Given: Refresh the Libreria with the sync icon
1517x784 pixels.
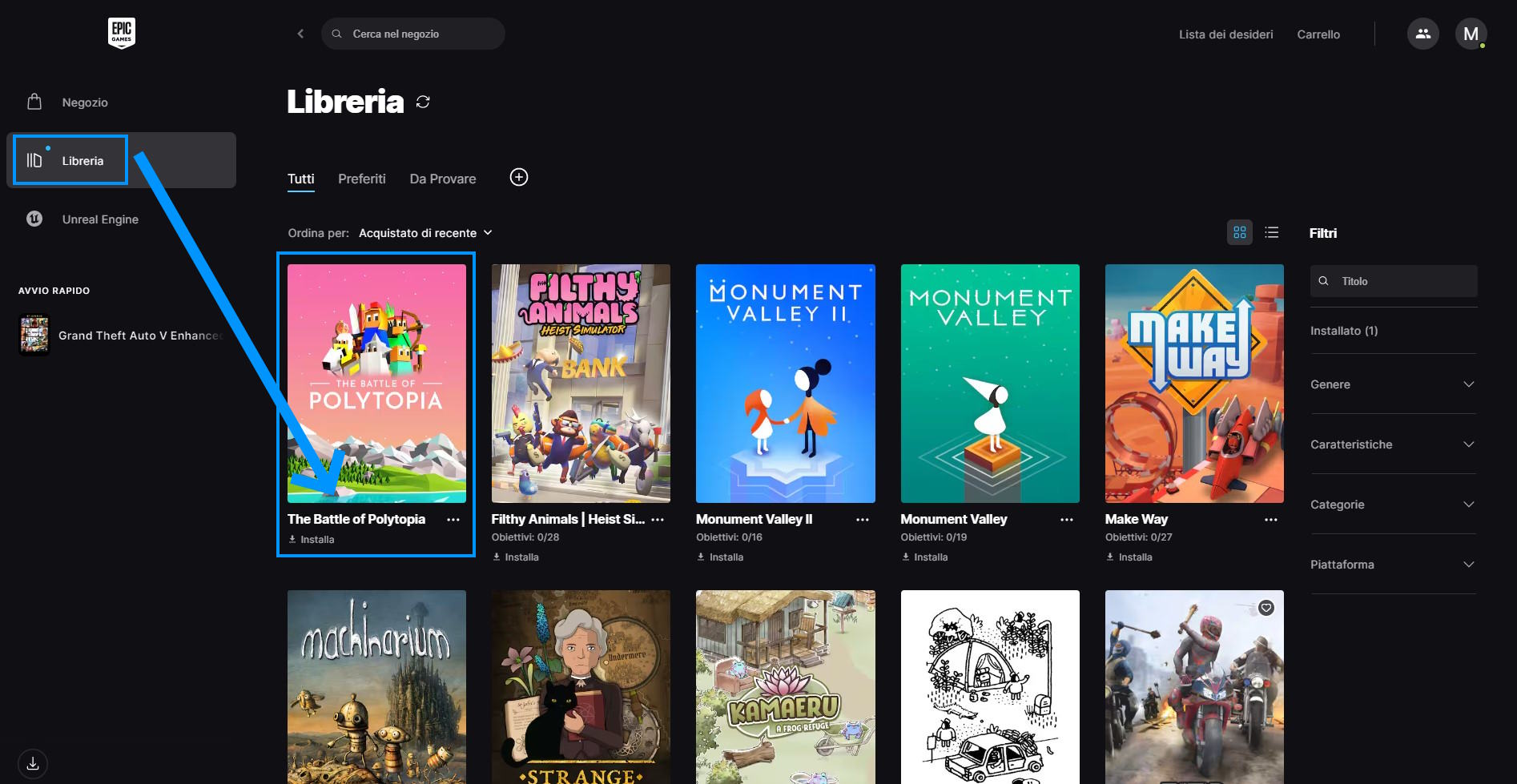Looking at the screenshot, I should click(x=423, y=102).
